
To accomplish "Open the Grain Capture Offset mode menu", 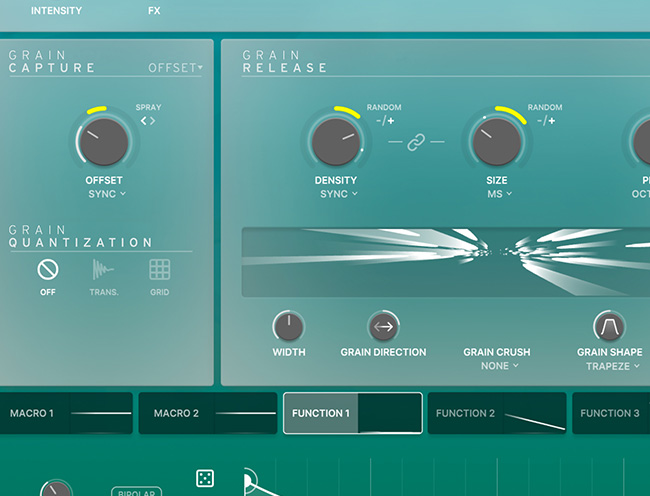I will coord(175,68).
